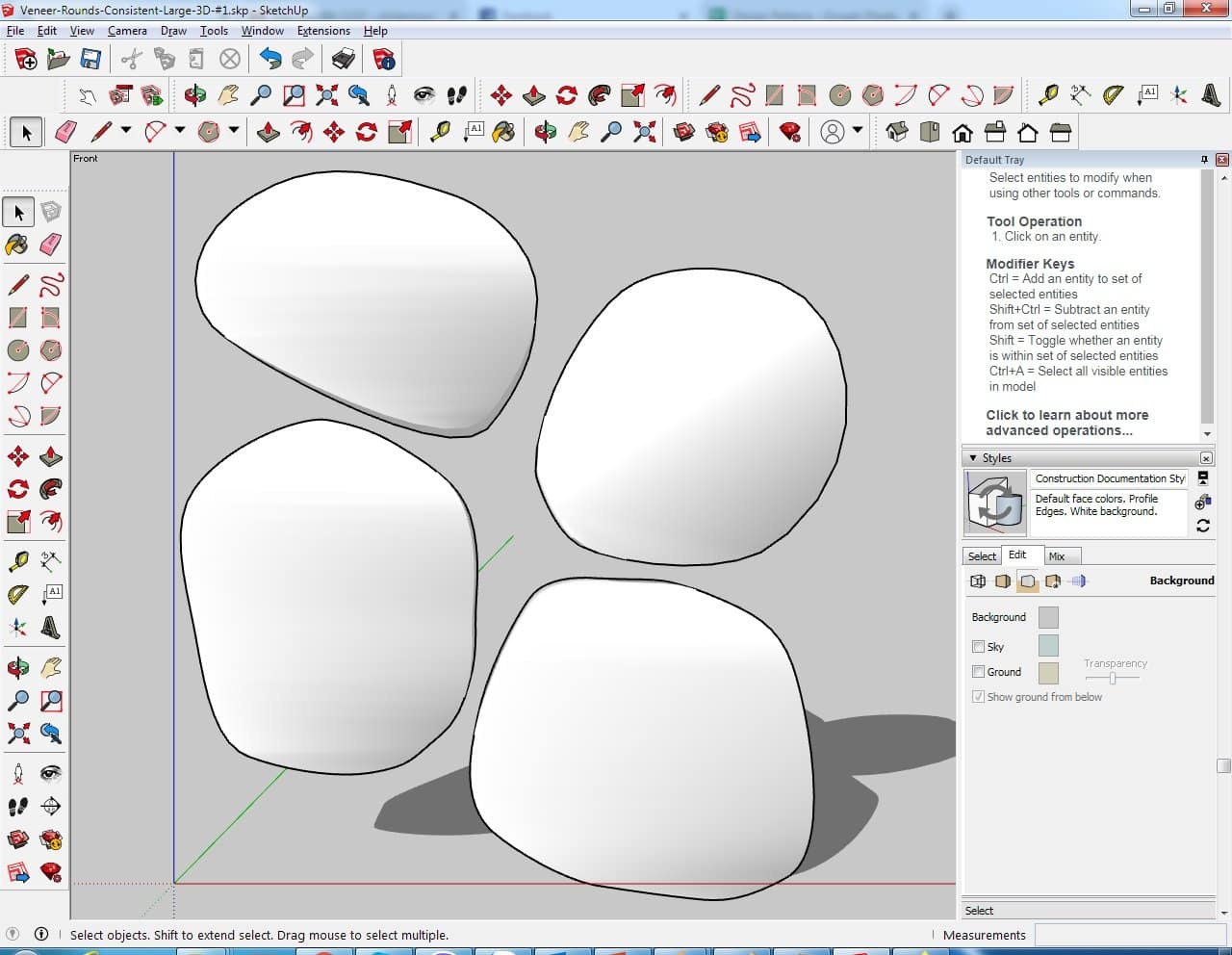
Task: Toggle the Show ground from below checkbox
Action: [979, 697]
